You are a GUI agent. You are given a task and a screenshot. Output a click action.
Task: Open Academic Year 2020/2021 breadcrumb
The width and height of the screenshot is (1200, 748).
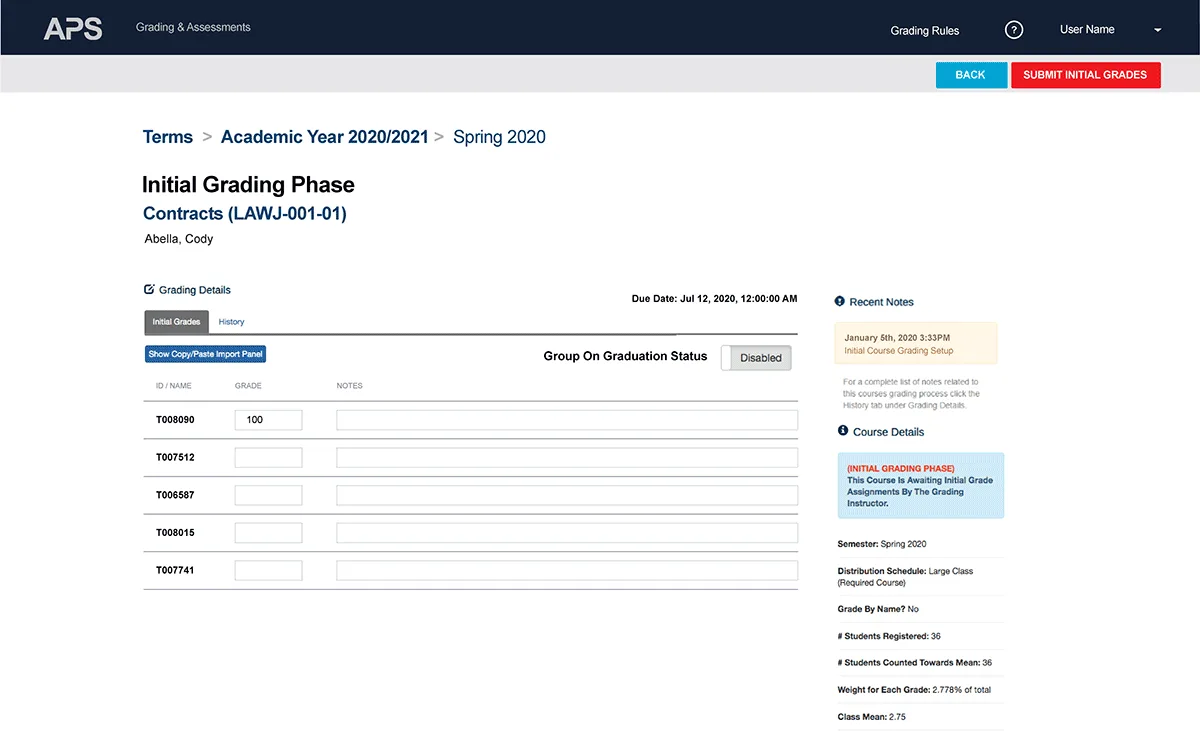click(324, 137)
